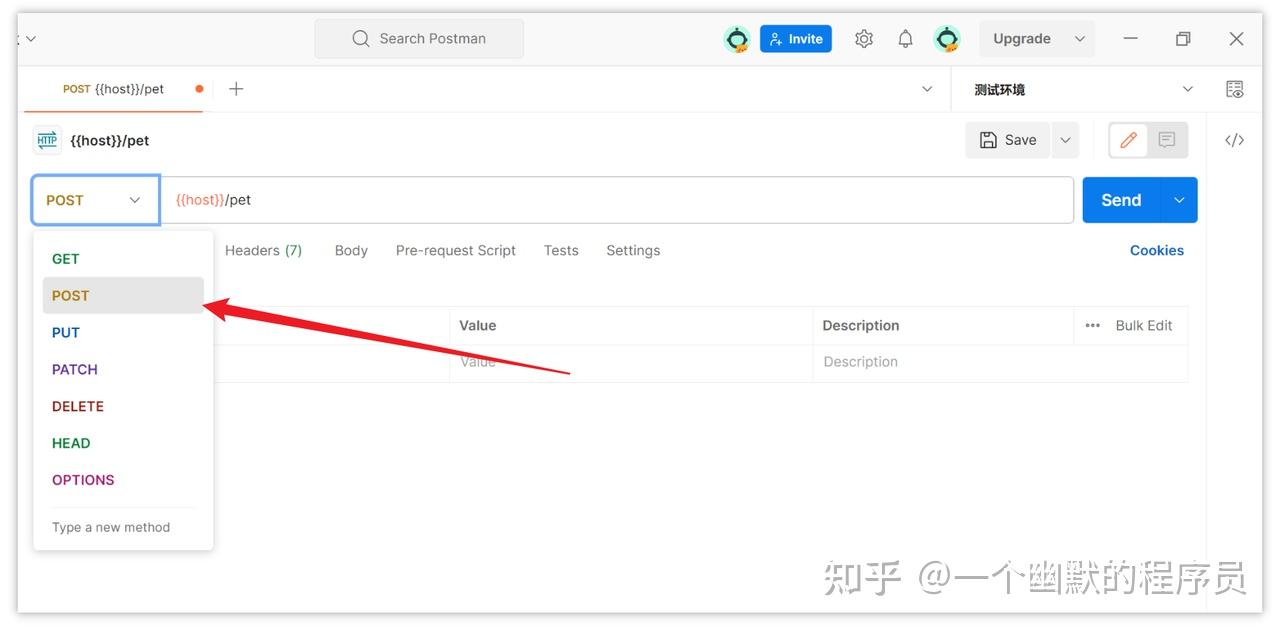Open the comments icon
1280x628 pixels.
[1166, 140]
